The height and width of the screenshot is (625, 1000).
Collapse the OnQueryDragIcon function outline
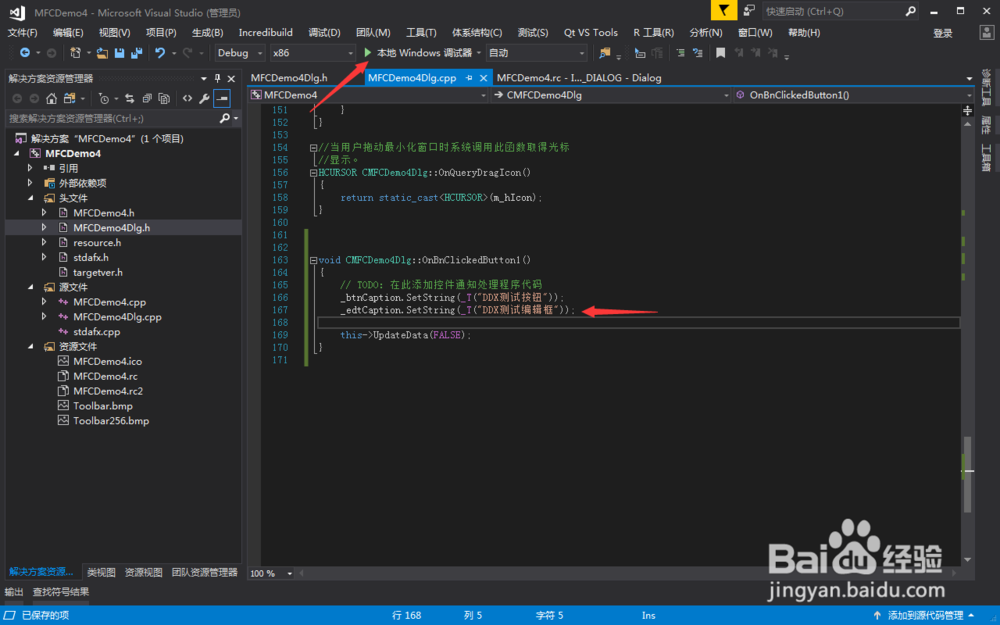313,173
